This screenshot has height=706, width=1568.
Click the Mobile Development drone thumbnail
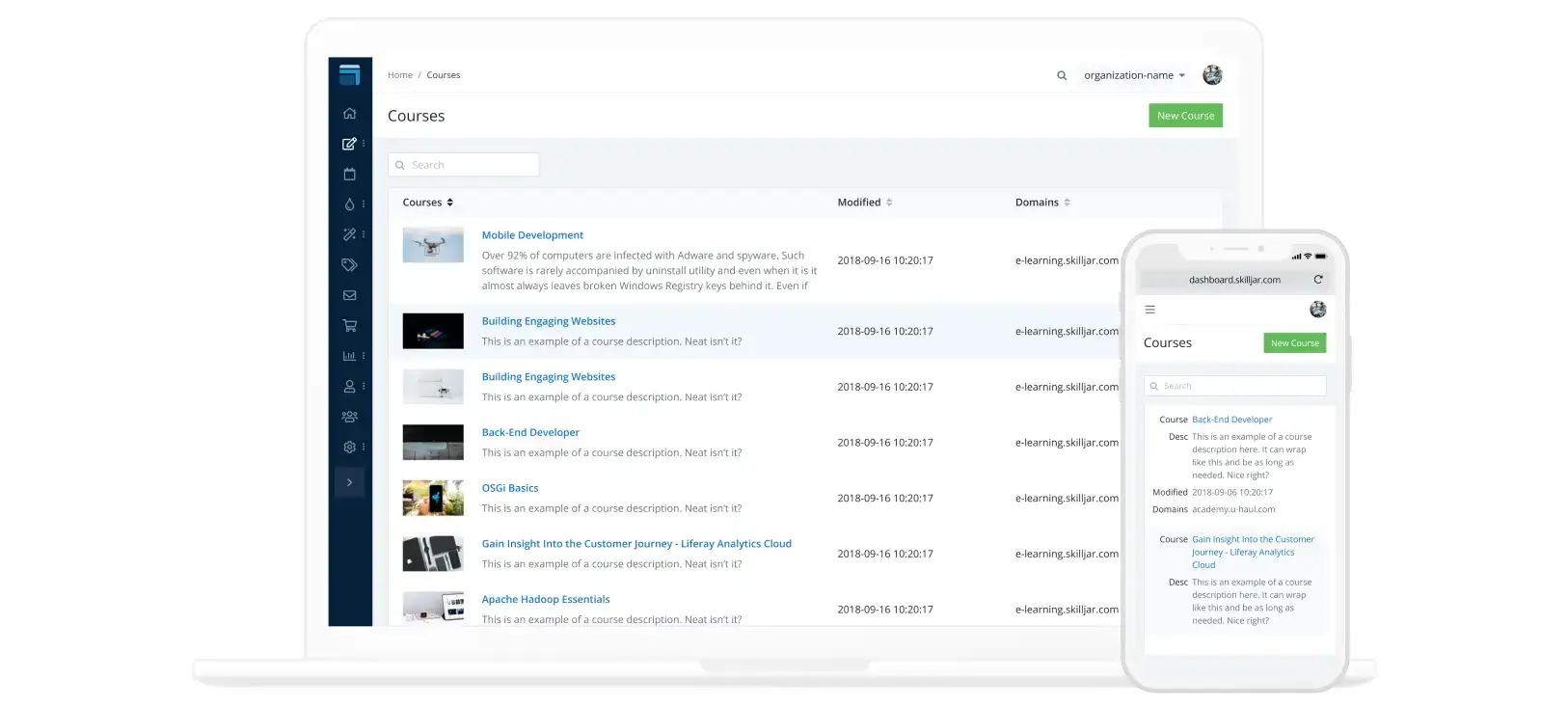click(x=433, y=245)
